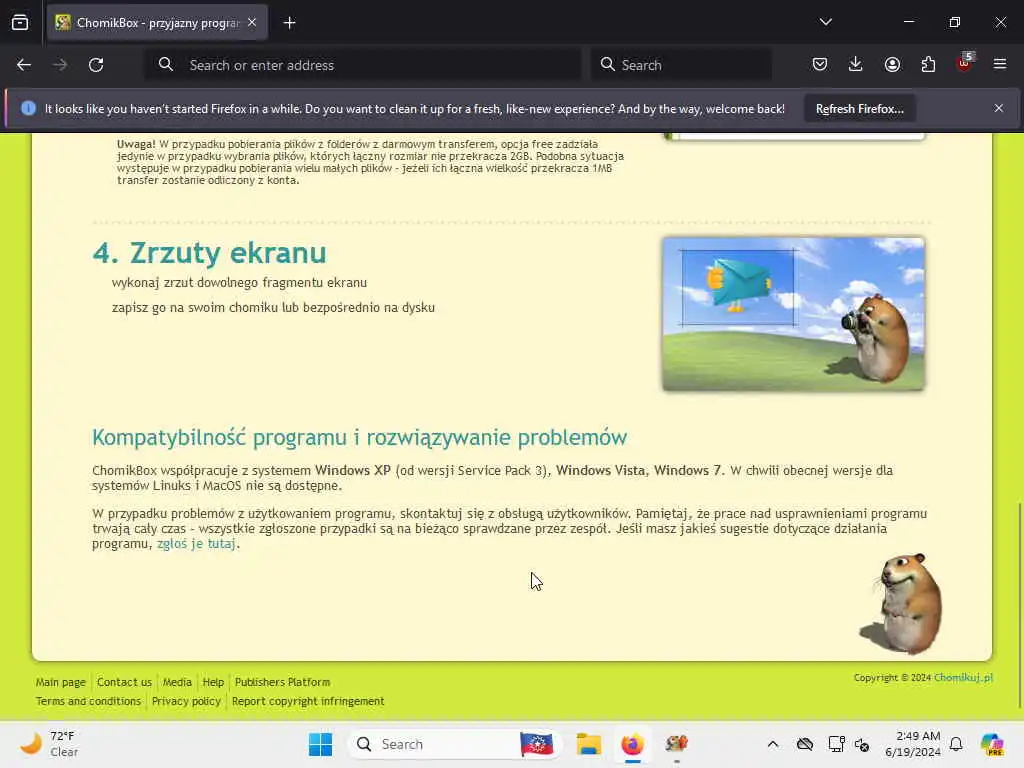Follow the 'zgłoś je tutaj' link
Viewport: 1024px width, 768px height.
tap(196, 544)
